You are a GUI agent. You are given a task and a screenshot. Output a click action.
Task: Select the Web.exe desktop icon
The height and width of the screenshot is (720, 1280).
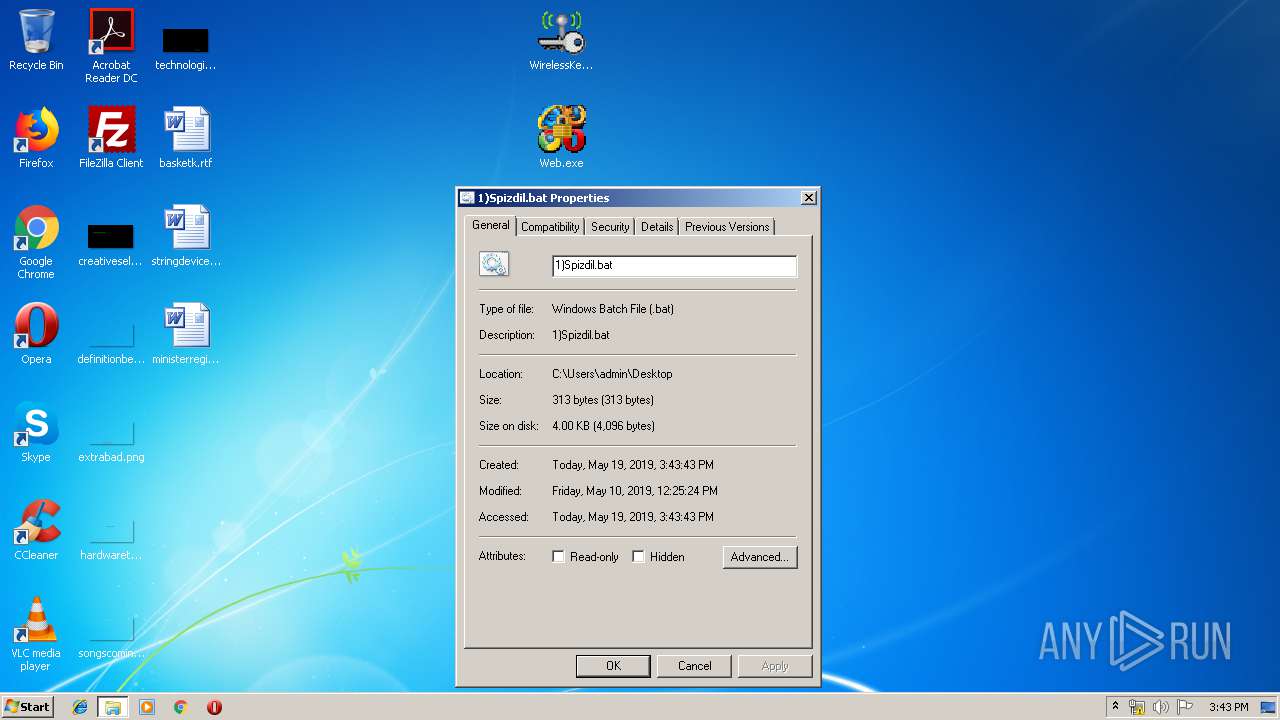(561, 137)
